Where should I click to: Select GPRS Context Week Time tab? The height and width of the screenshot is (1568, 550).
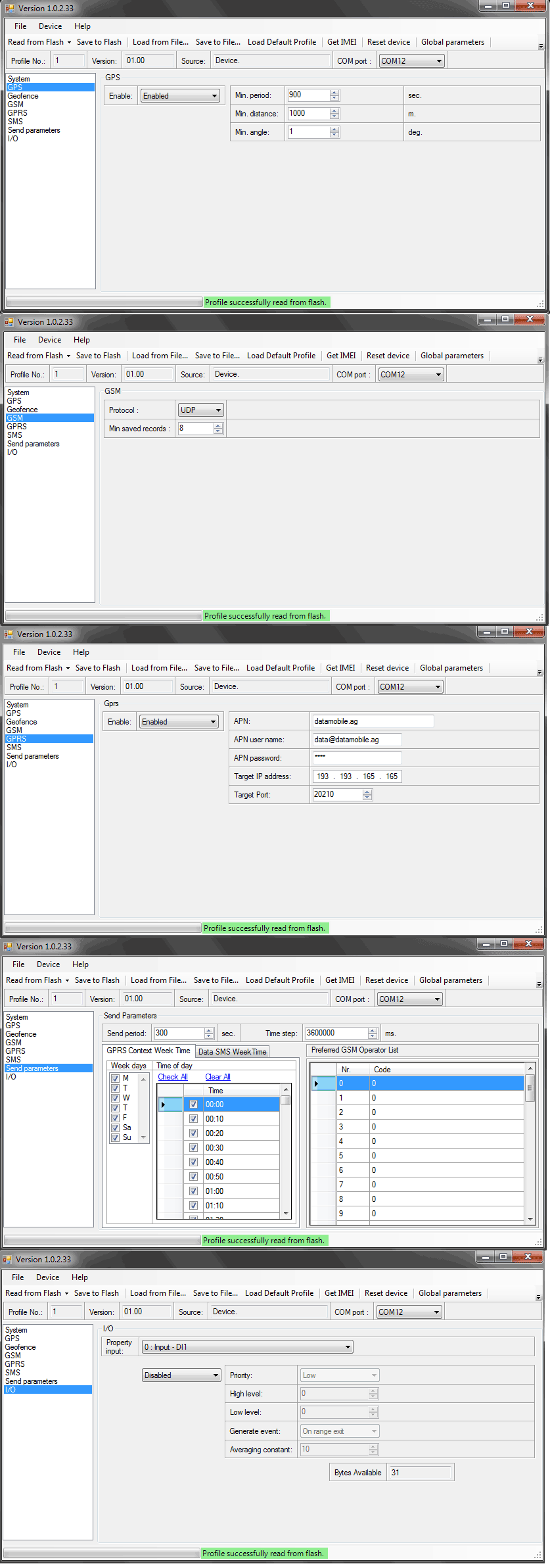(x=149, y=1051)
